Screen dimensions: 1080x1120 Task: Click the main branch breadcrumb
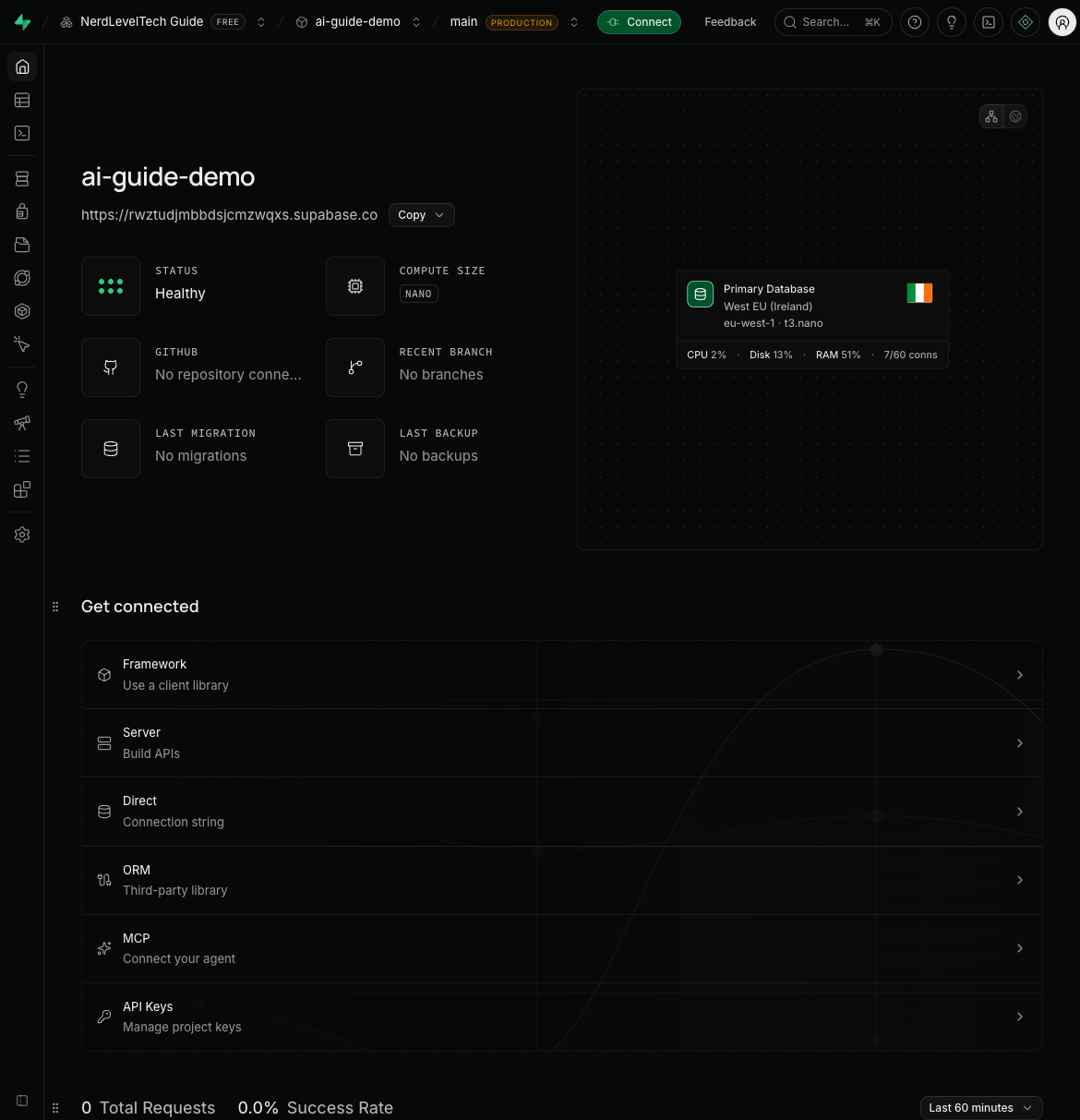coord(463,22)
